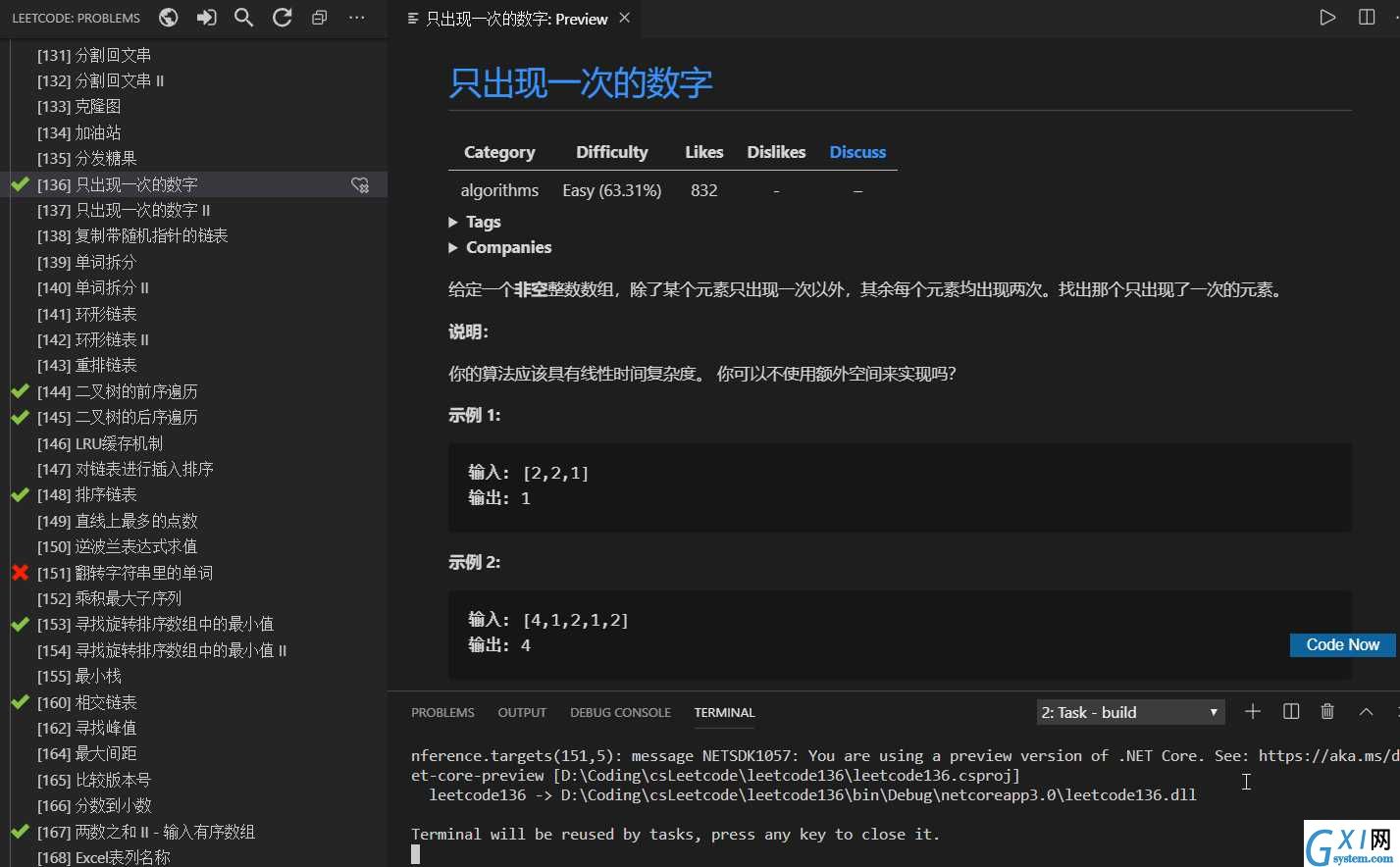Click the Category column header
1400x867 pixels.
499,152
